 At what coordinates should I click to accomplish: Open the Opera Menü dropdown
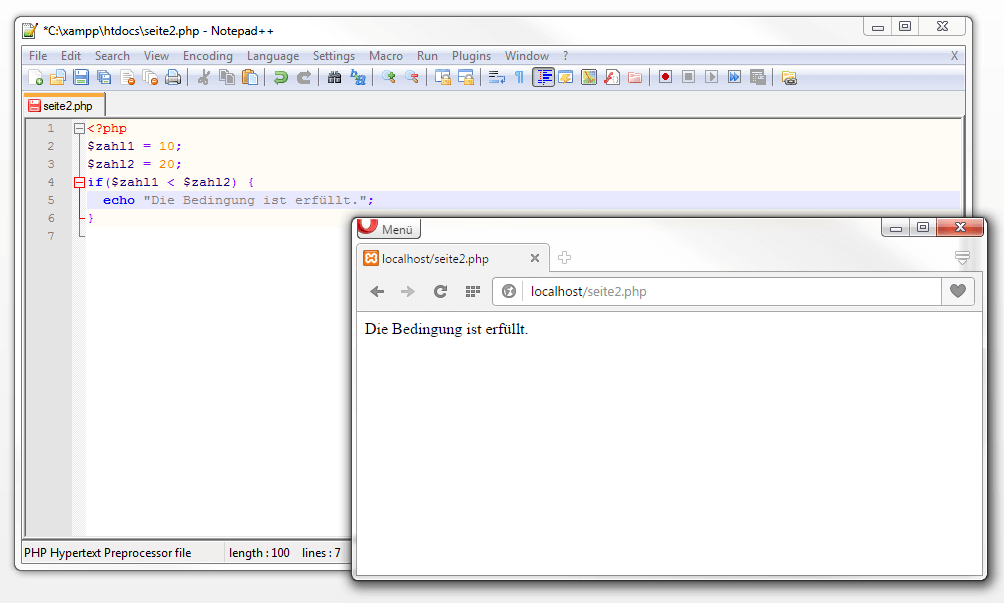point(389,229)
